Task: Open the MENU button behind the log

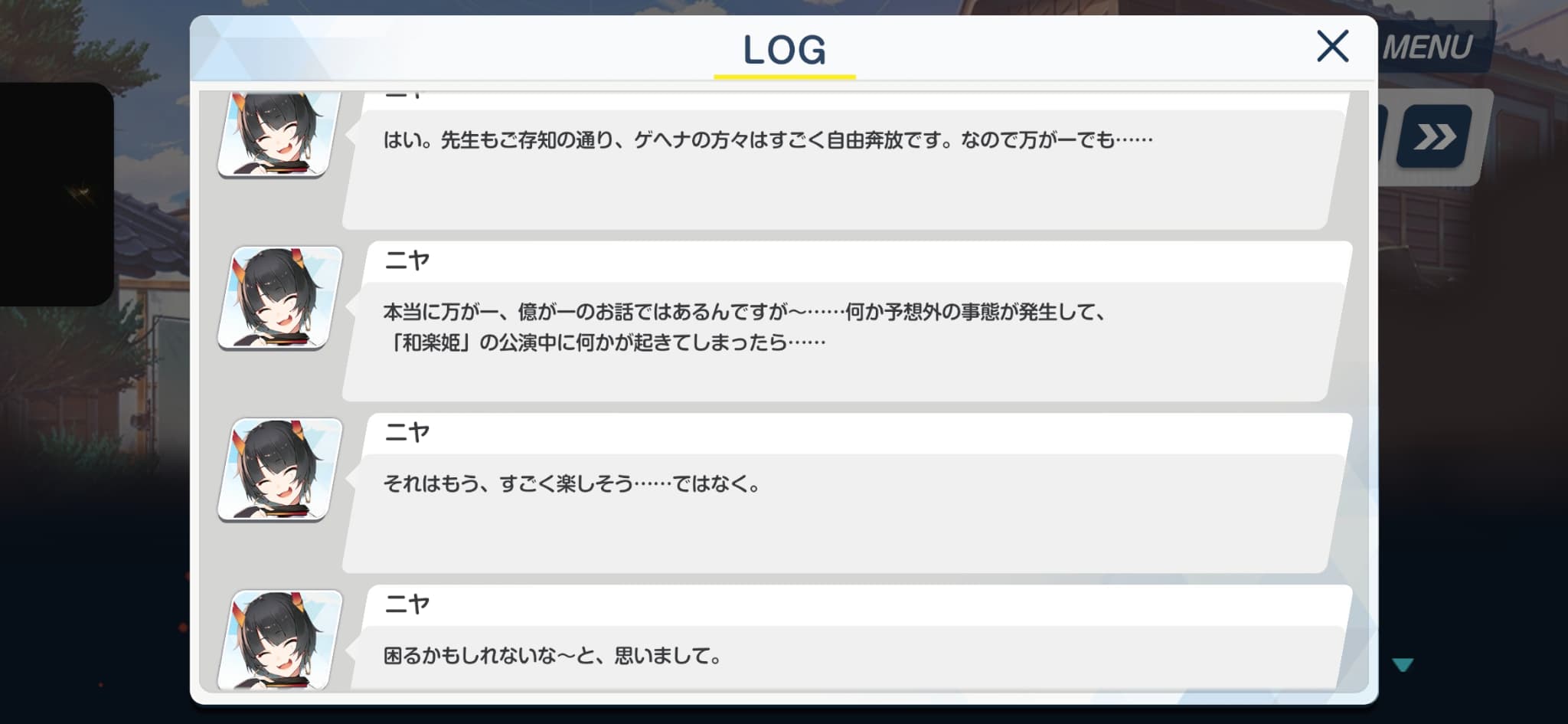Action: 1427,48
